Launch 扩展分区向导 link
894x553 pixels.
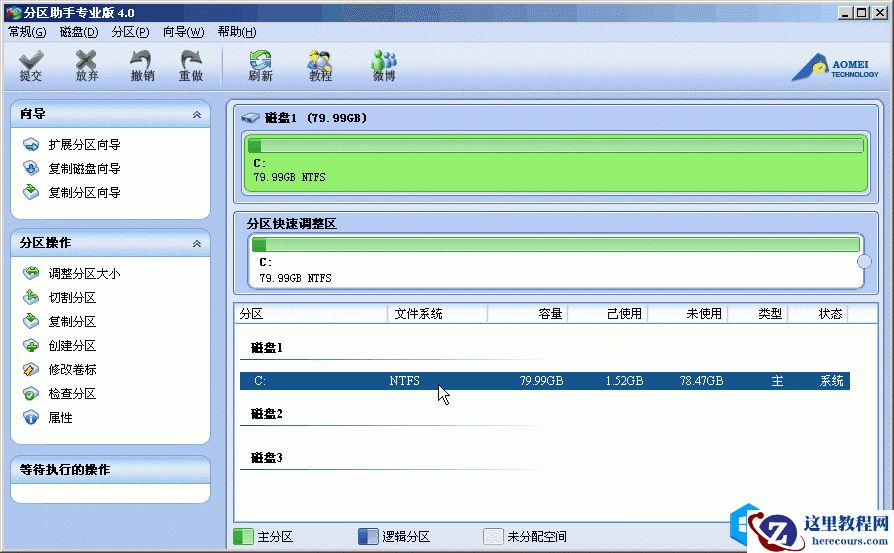84,145
